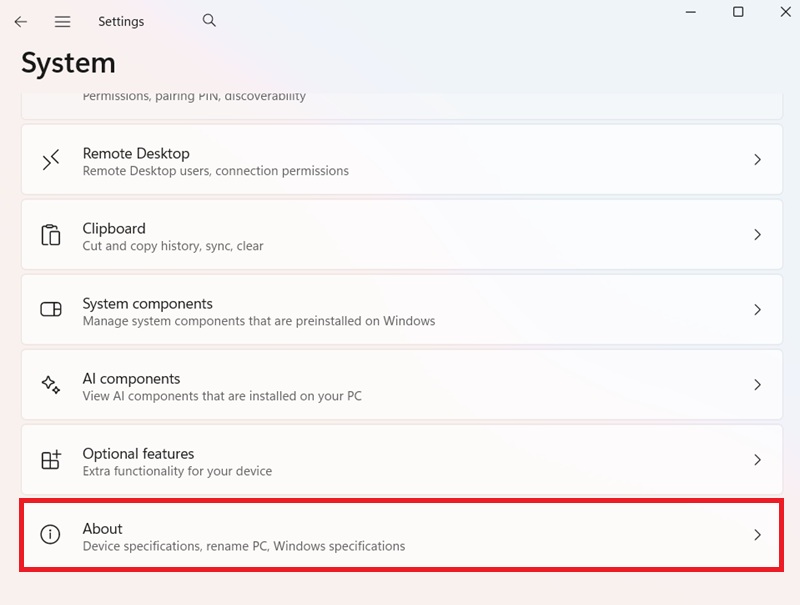
Task: Click the Optional features icon
Action: 51,460
